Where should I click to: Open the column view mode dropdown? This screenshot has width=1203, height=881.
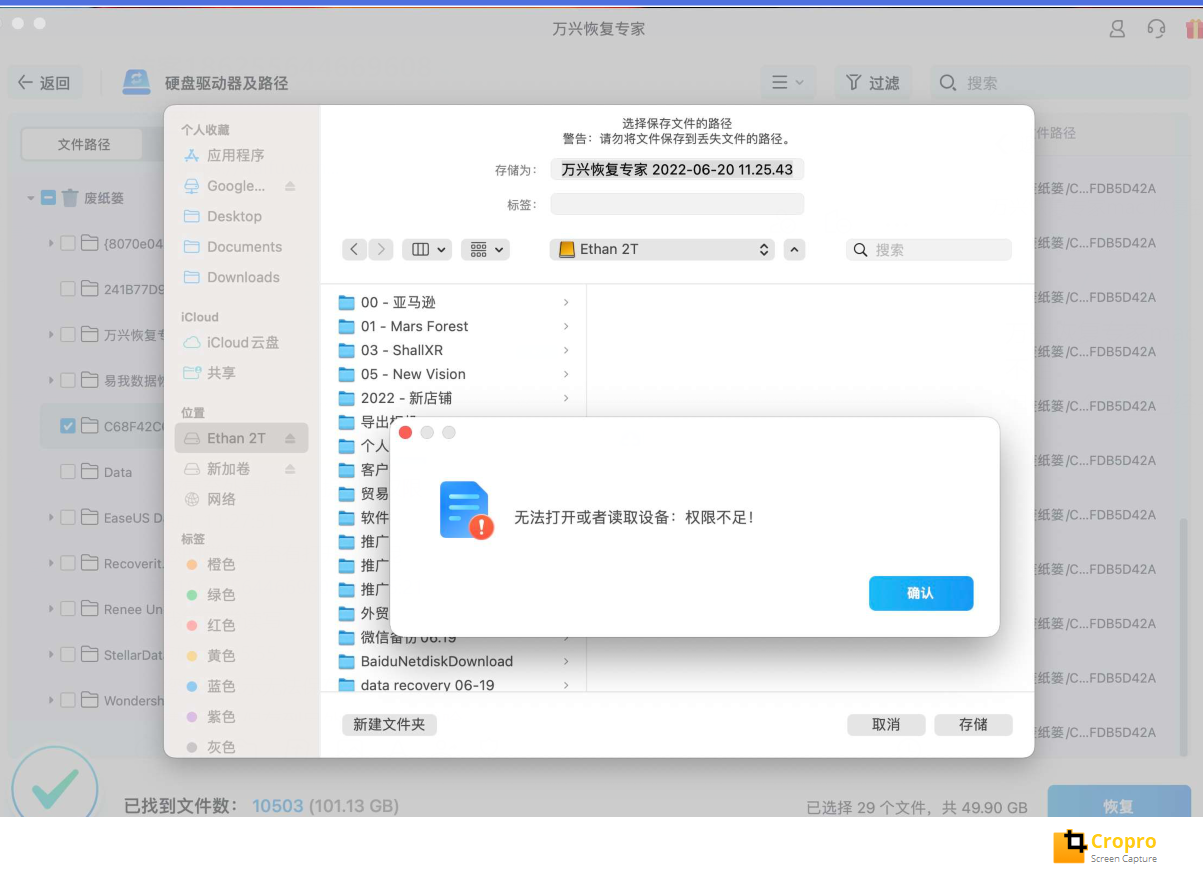point(427,249)
